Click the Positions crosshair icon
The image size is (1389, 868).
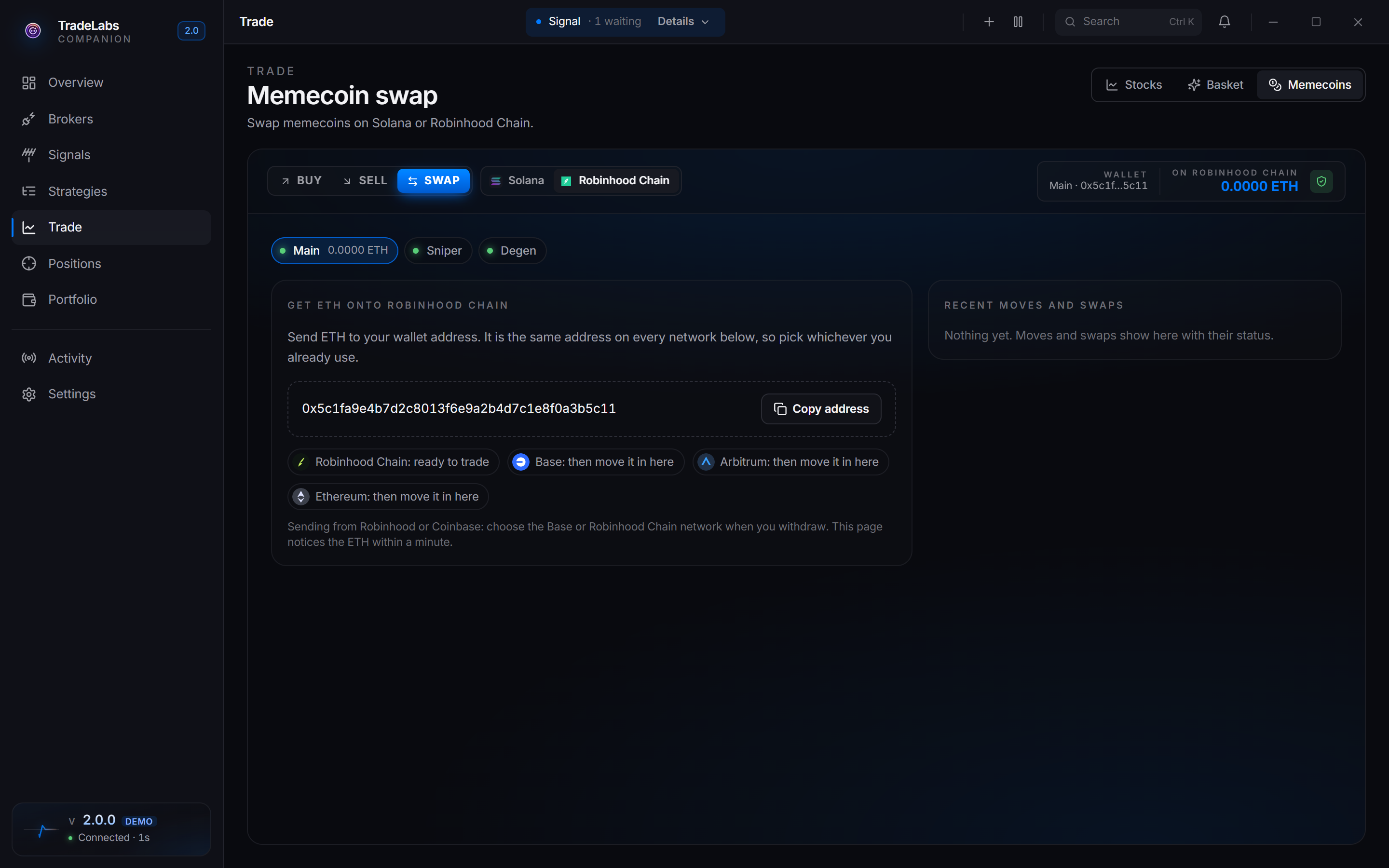click(x=29, y=263)
